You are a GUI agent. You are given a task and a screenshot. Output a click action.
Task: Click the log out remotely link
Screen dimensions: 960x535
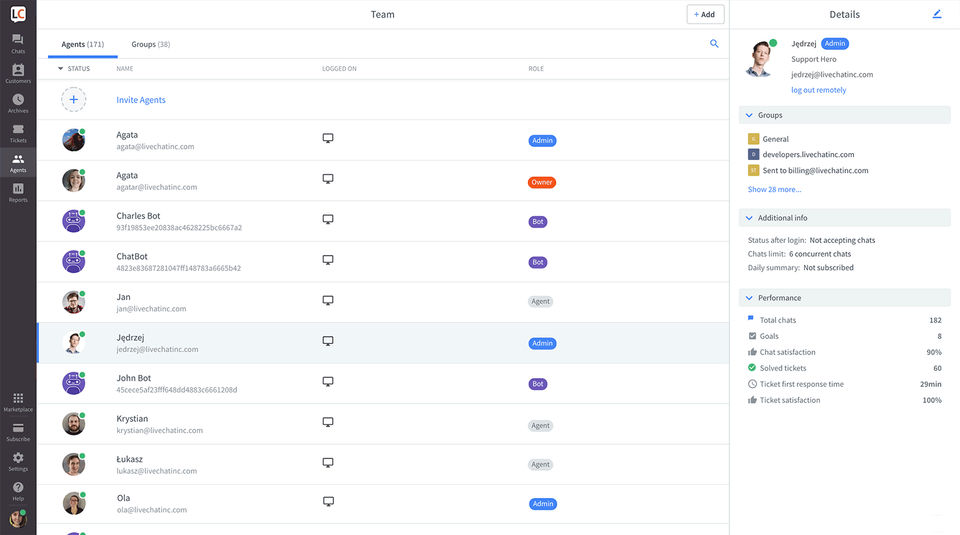(x=818, y=90)
